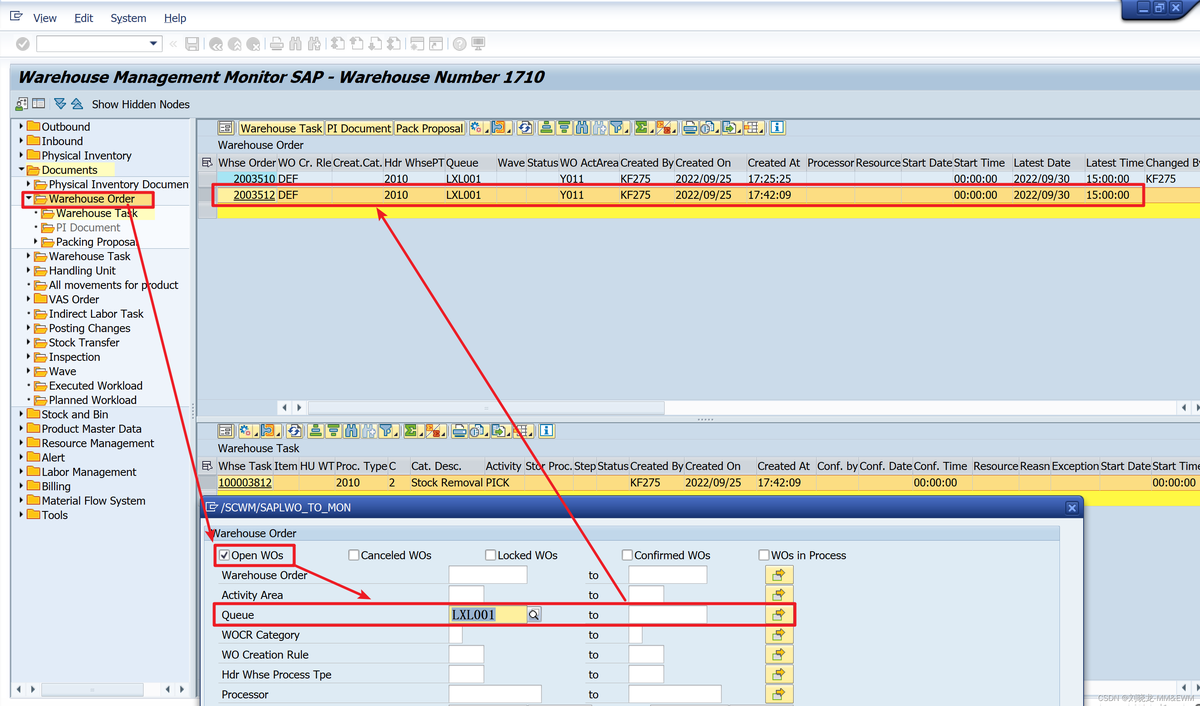Open warehouse order 2003510 link

[254, 179]
